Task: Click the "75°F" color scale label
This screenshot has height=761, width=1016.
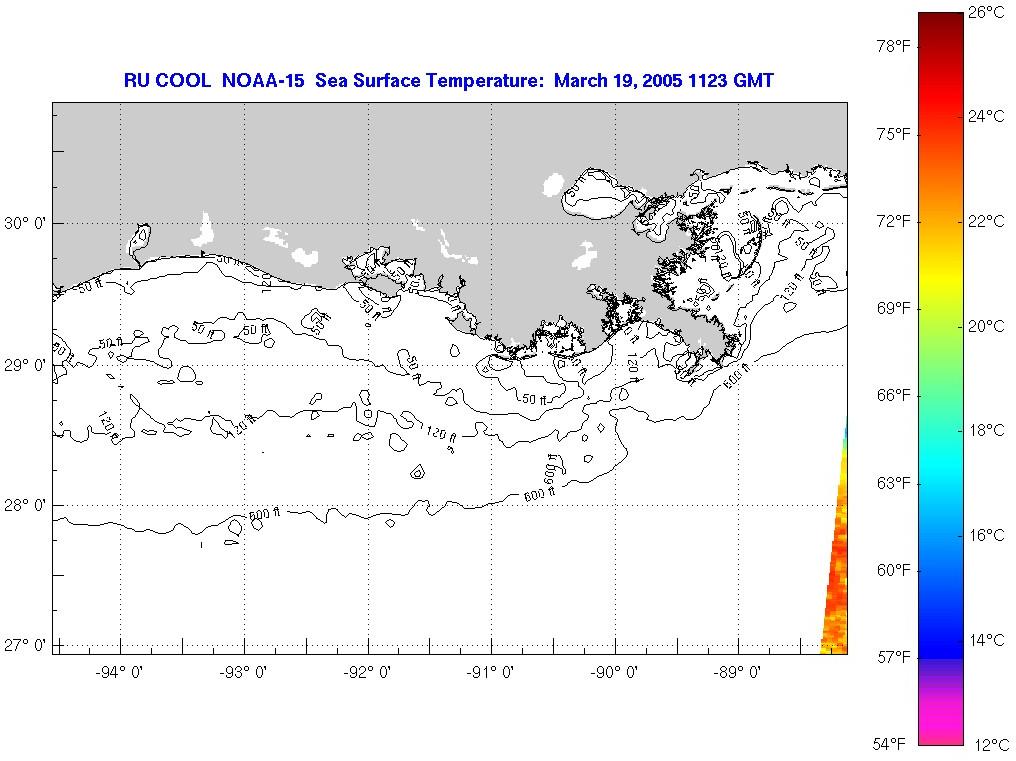Action: [893, 134]
